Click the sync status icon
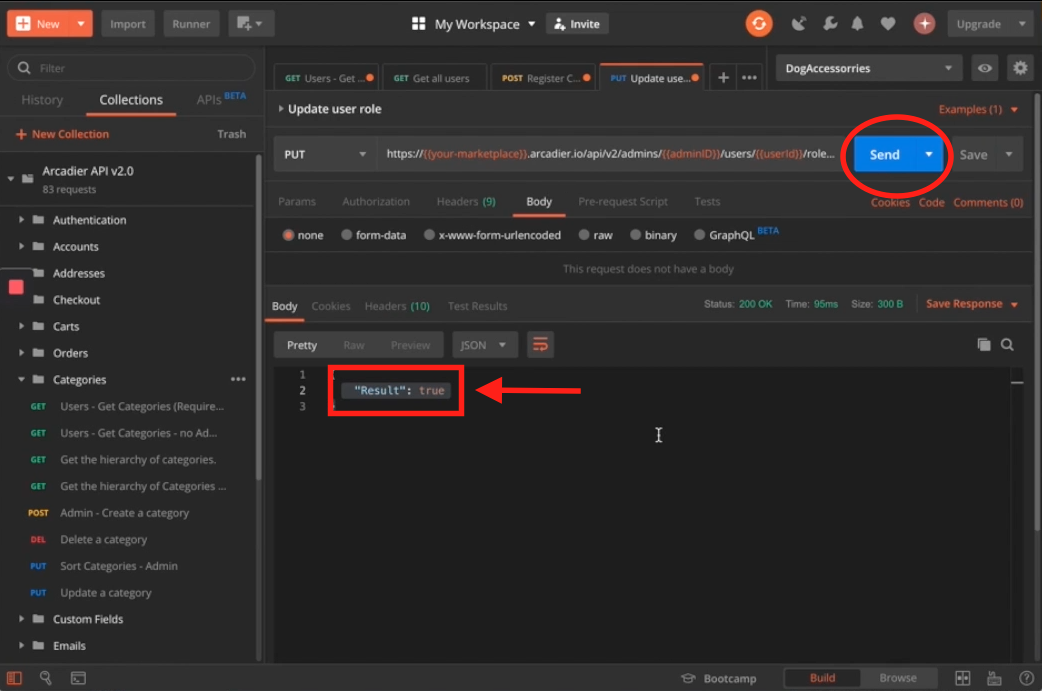The height and width of the screenshot is (691, 1042). point(758,24)
